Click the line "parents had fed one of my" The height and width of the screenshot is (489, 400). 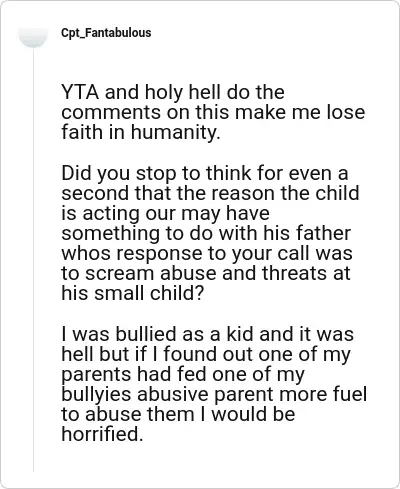pyautogui.click(x=183, y=374)
